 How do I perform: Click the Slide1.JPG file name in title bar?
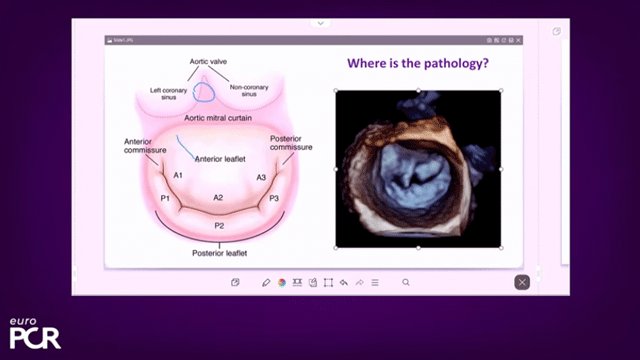tap(123, 40)
